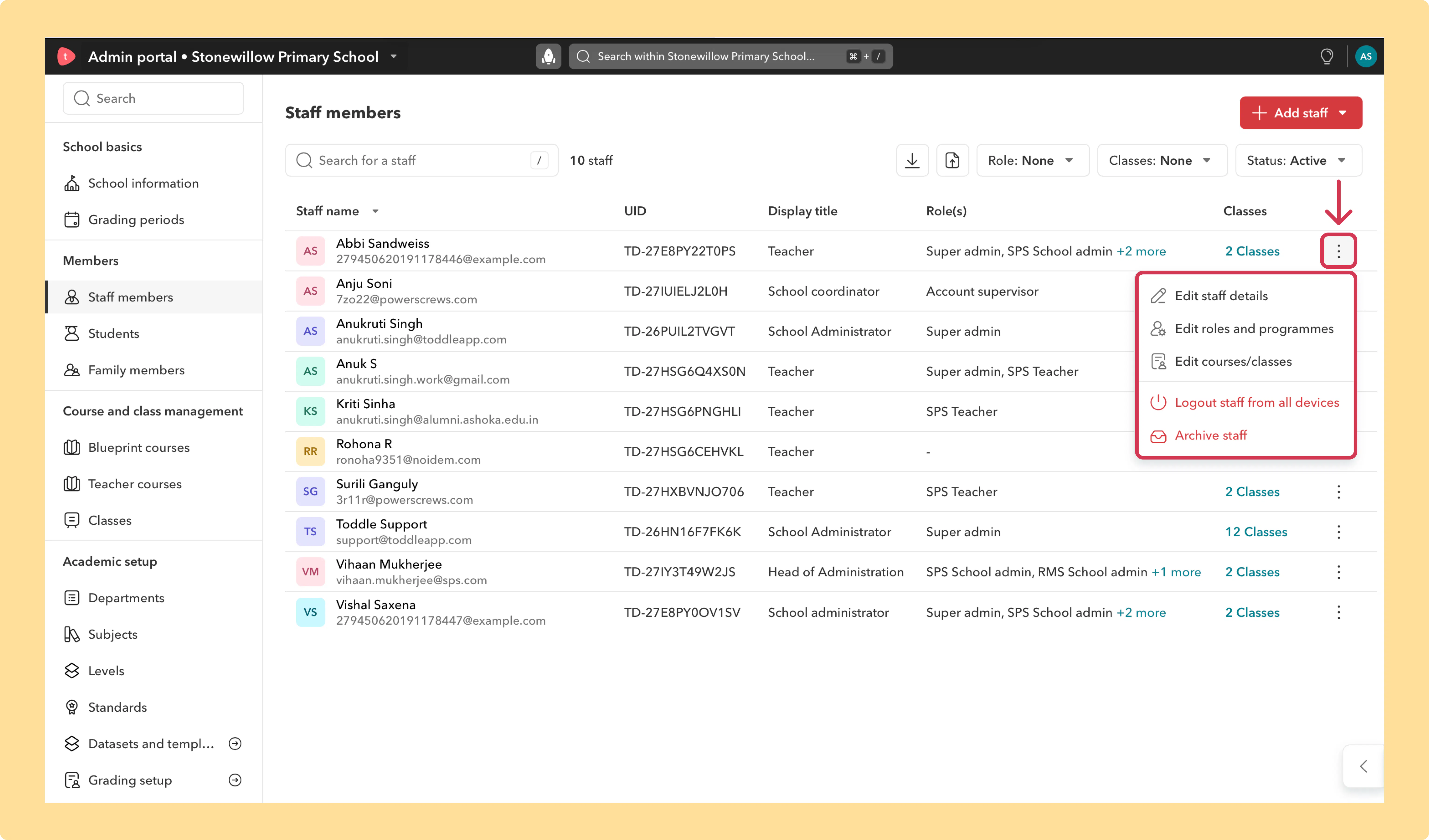This screenshot has height=840, width=1429.
Task: Open Blueprint courses in sidebar
Action: [154, 447]
